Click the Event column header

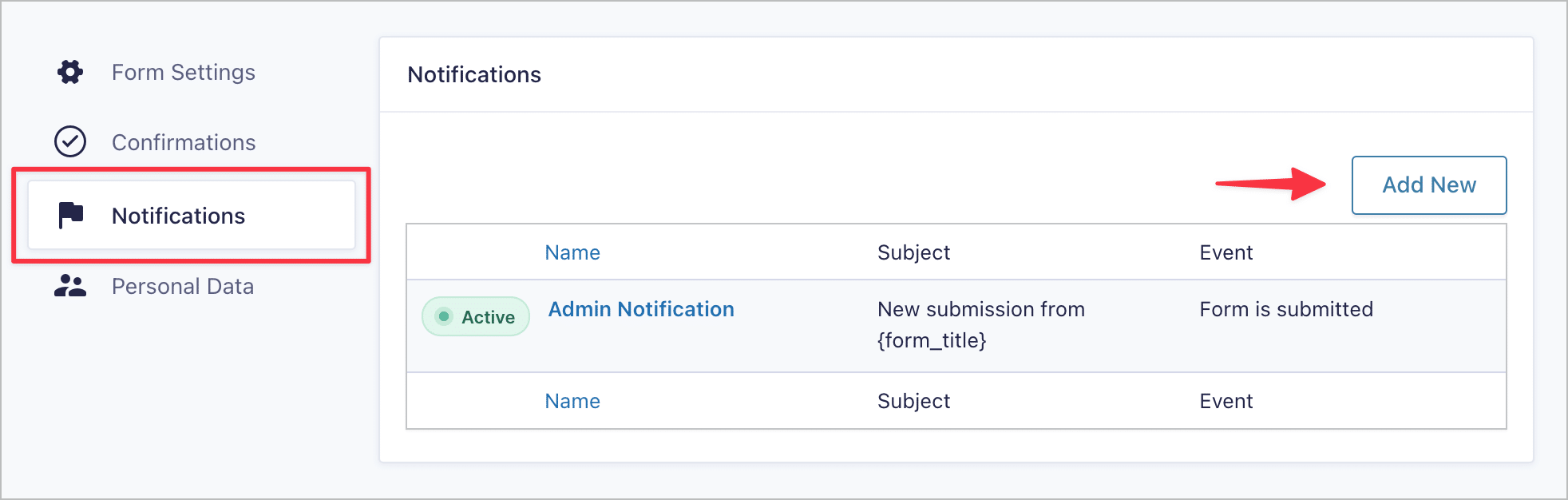tap(1226, 252)
